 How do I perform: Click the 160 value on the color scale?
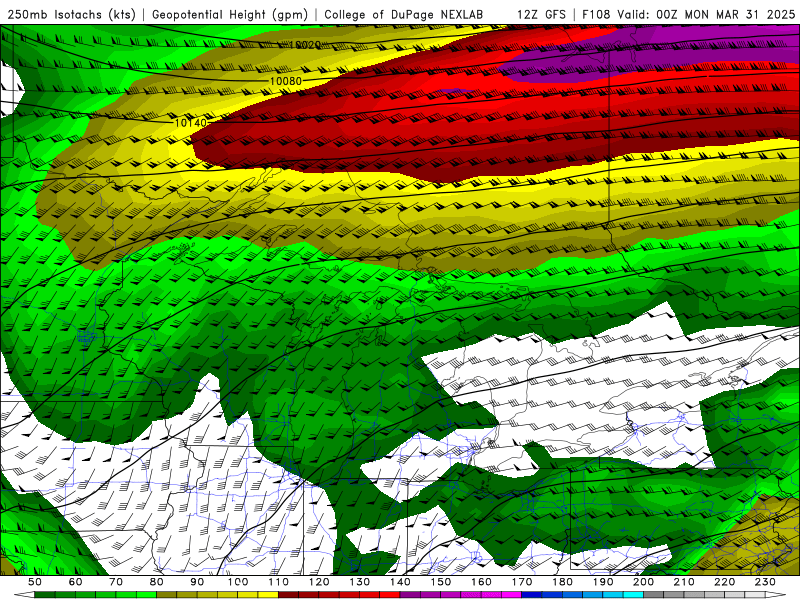[482, 582]
